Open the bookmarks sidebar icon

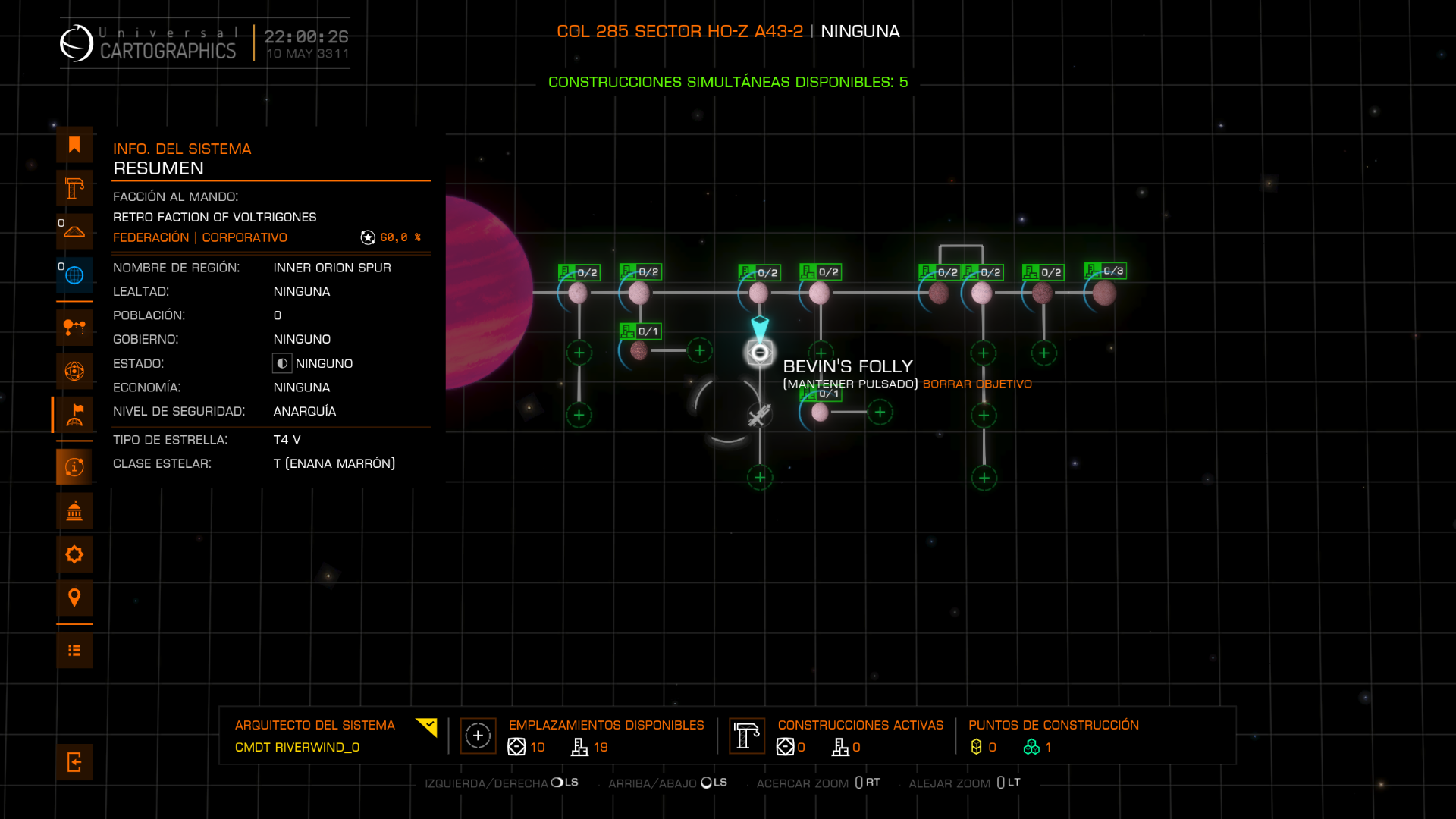pyautogui.click(x=74, y=145)
